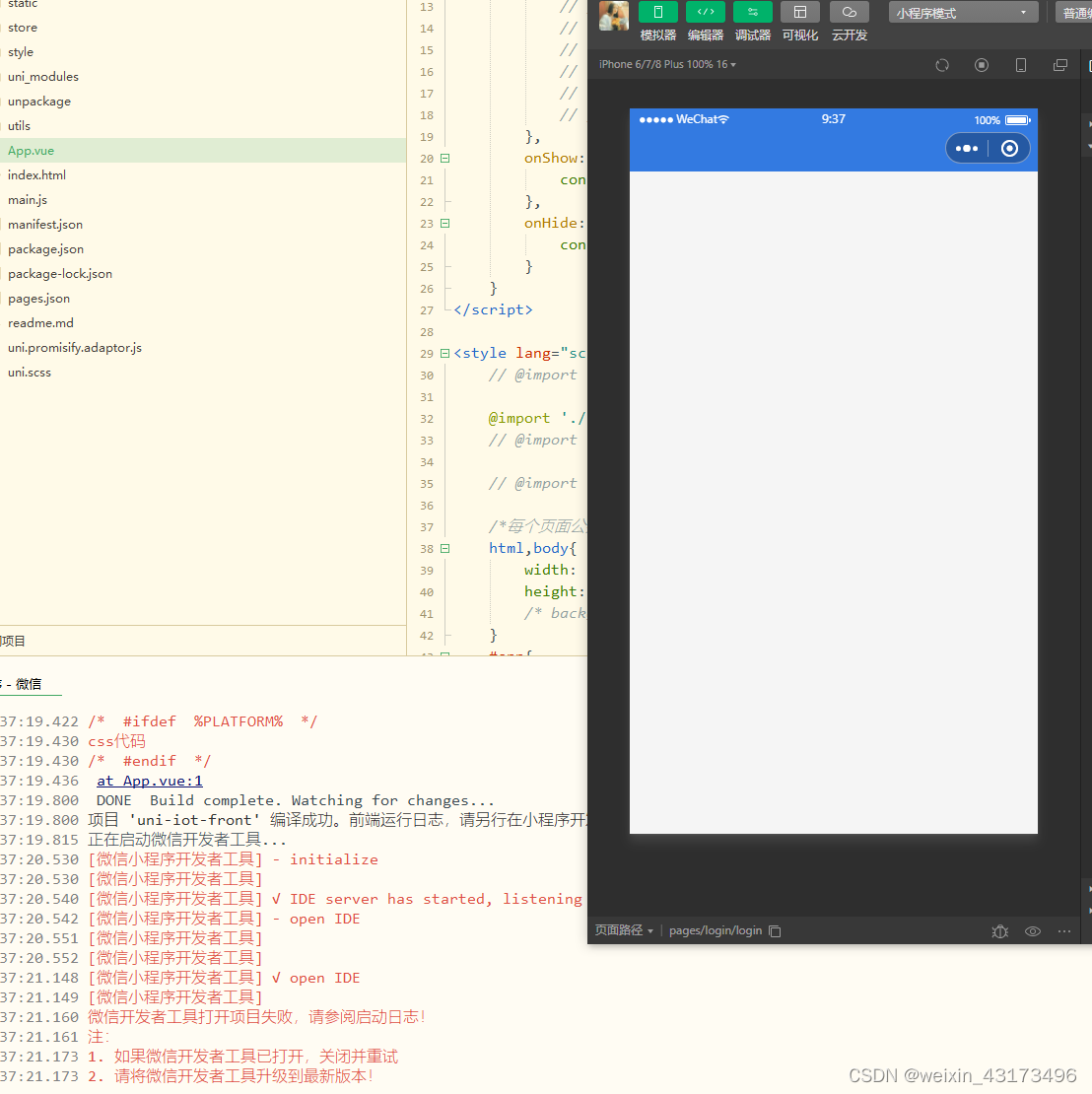
Task: Open the mini program capsule three-dots menu
Action: [967, 149]
